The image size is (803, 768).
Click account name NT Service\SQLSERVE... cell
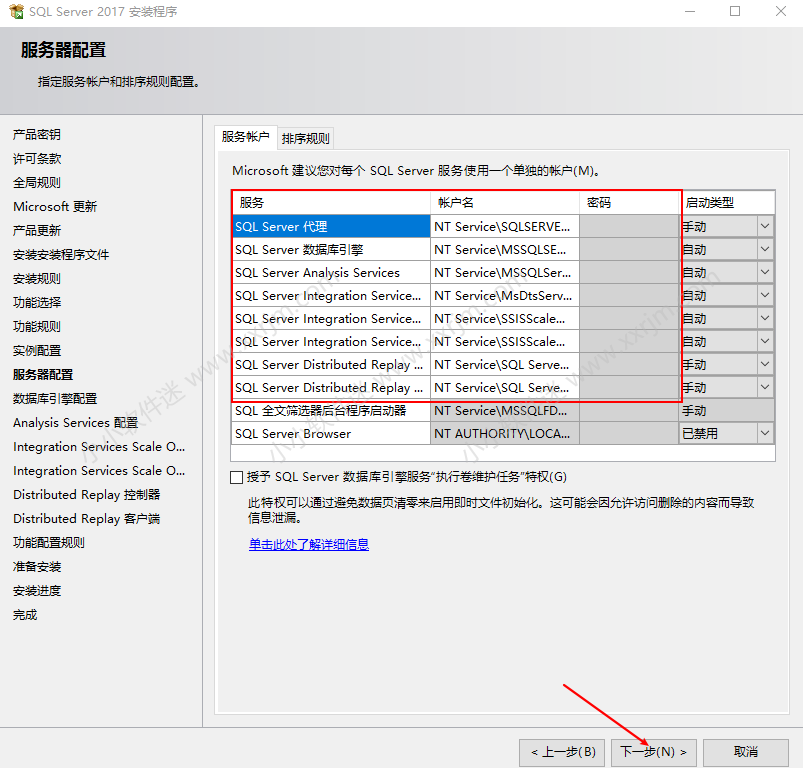[505, 226]
